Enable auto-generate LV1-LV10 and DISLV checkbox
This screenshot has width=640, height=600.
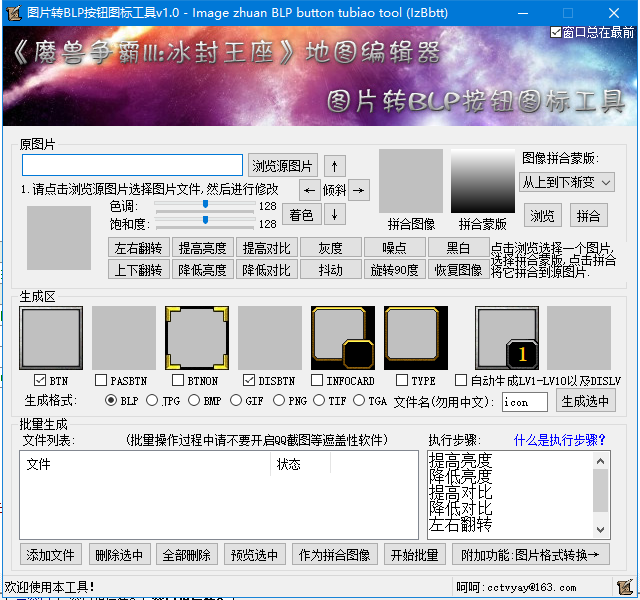coord(461,380)
